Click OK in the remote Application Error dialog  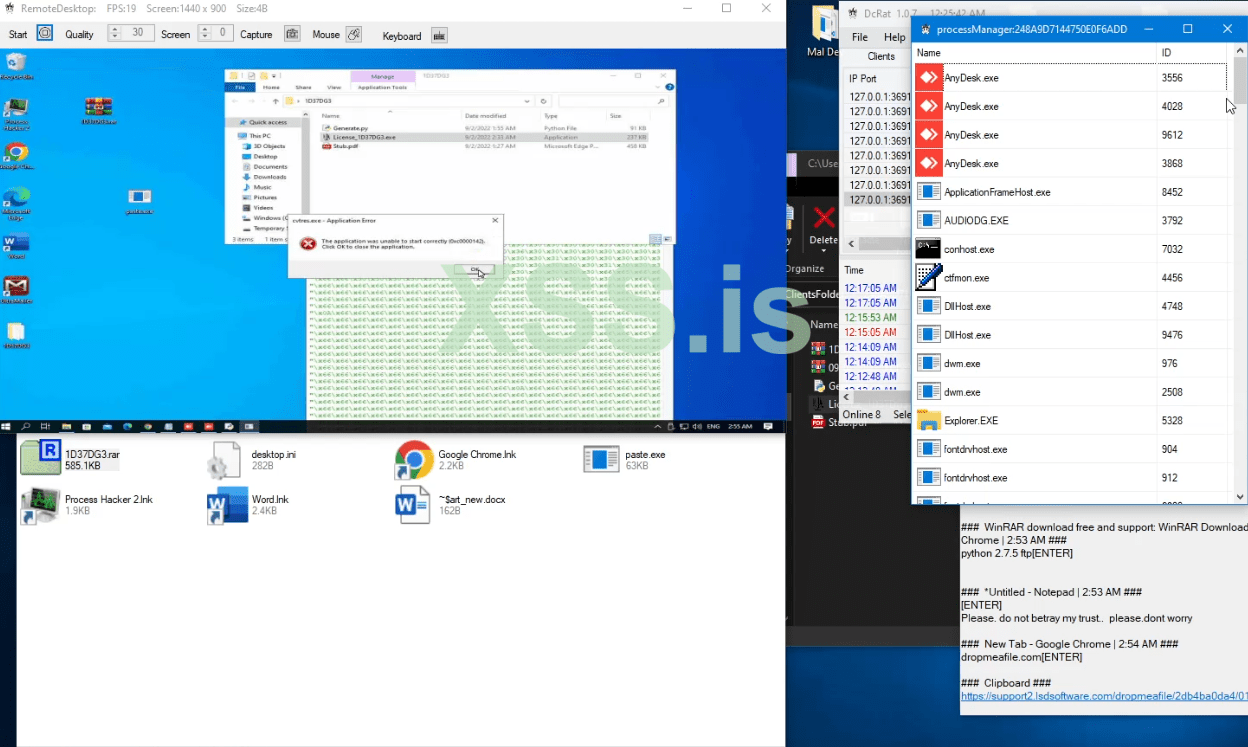(474, 269)
